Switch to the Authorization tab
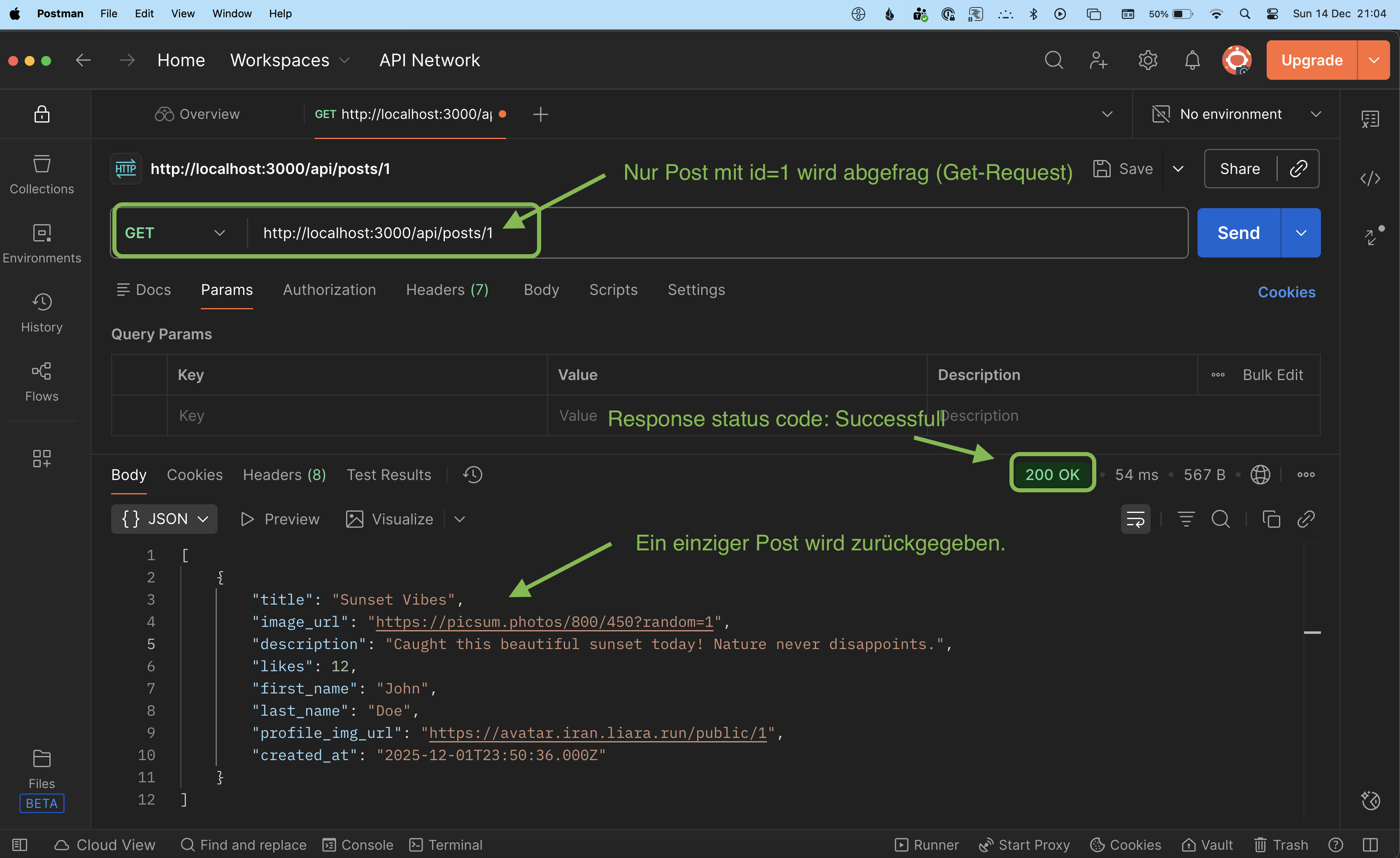This screenshot has height=858, width=1400. coord(330,290)
